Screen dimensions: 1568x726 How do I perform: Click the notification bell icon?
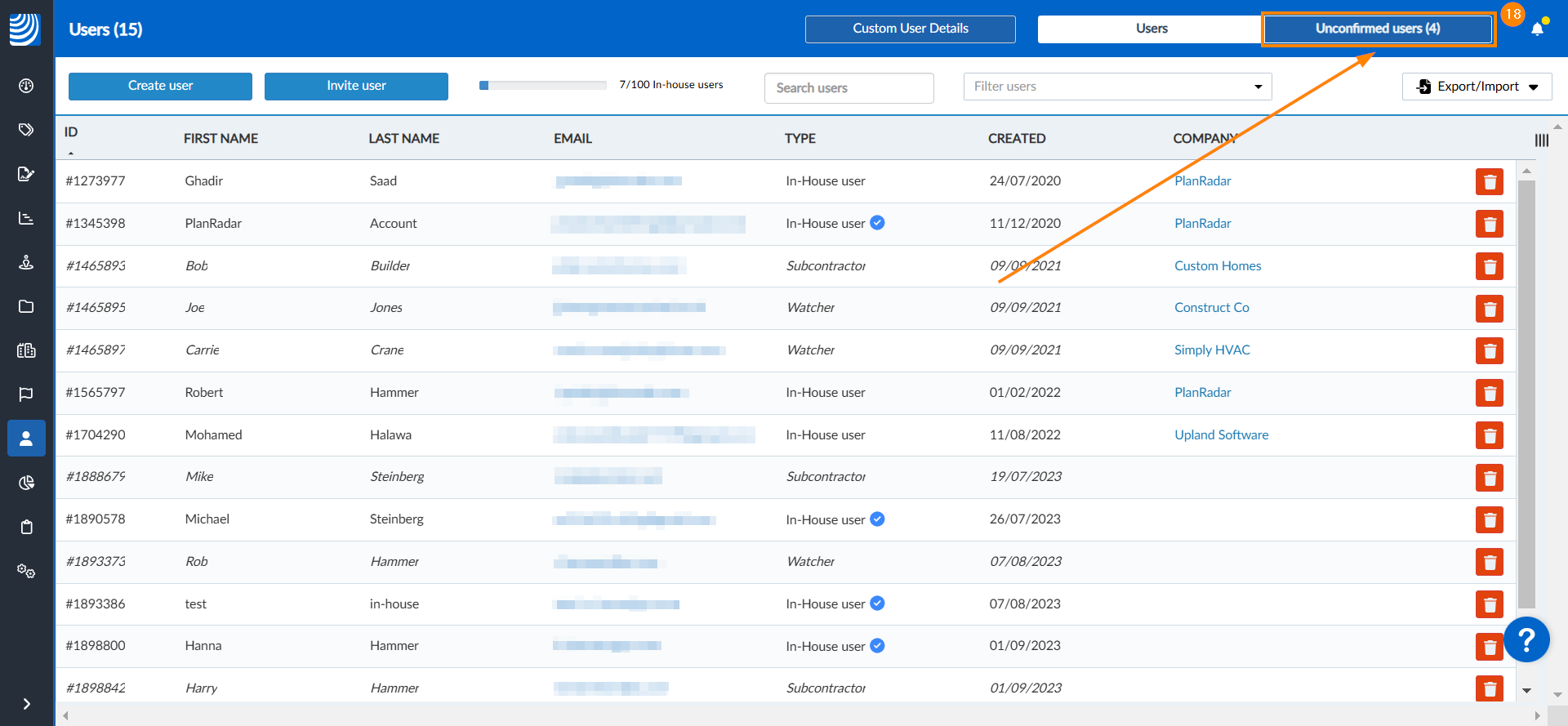[1537, 29]
